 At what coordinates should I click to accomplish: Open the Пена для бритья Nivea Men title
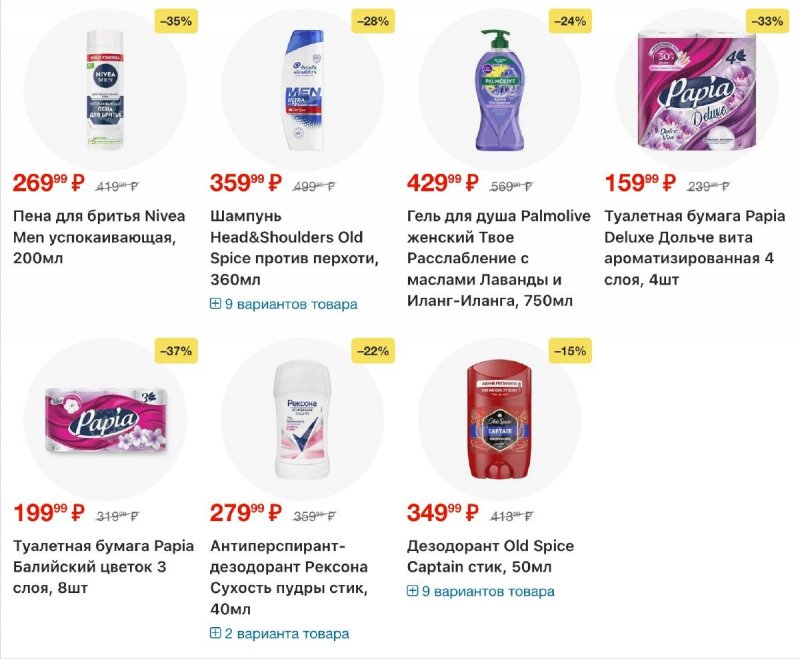[99, 237]
